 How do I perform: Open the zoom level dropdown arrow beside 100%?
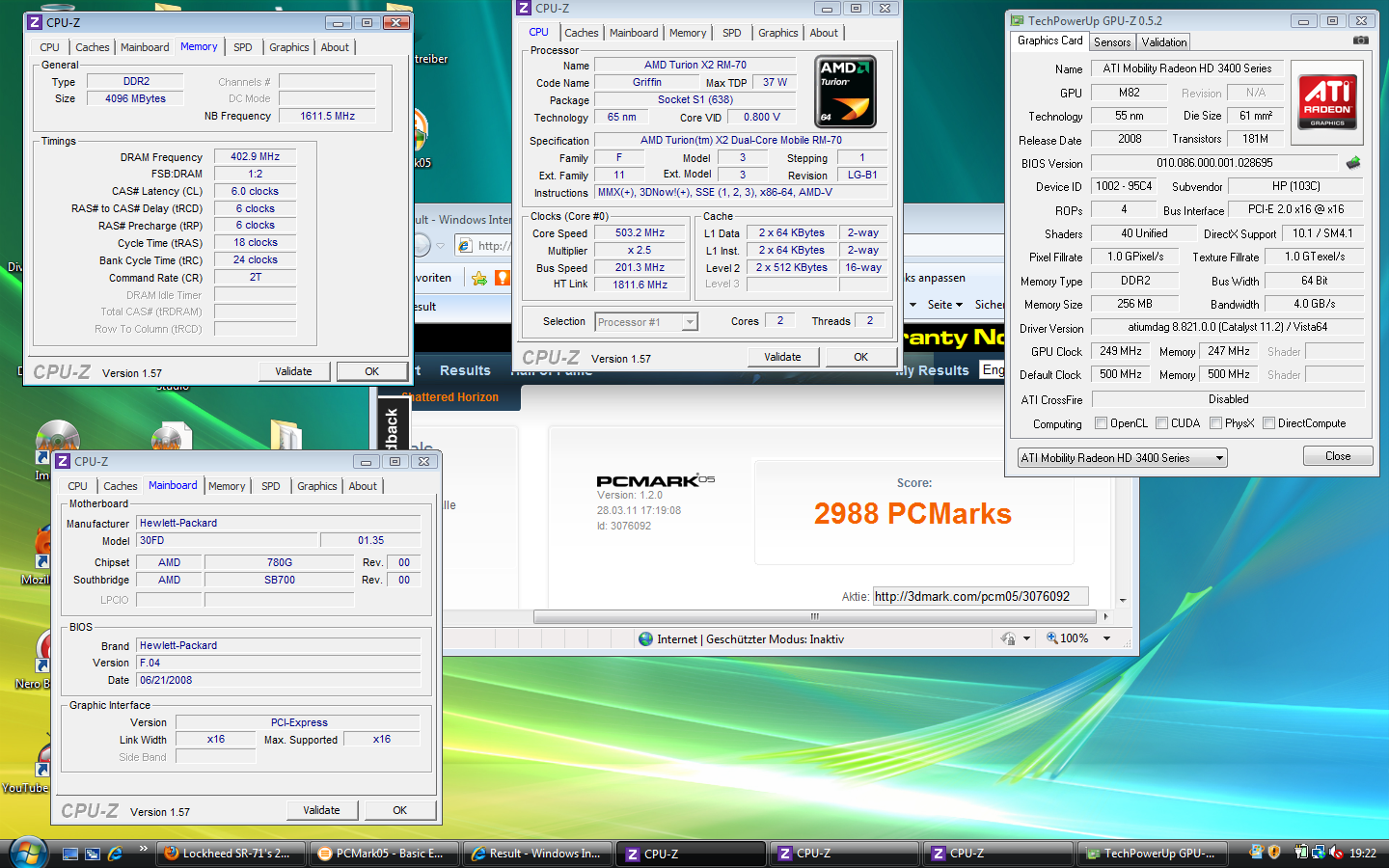tap(1106, 638)
